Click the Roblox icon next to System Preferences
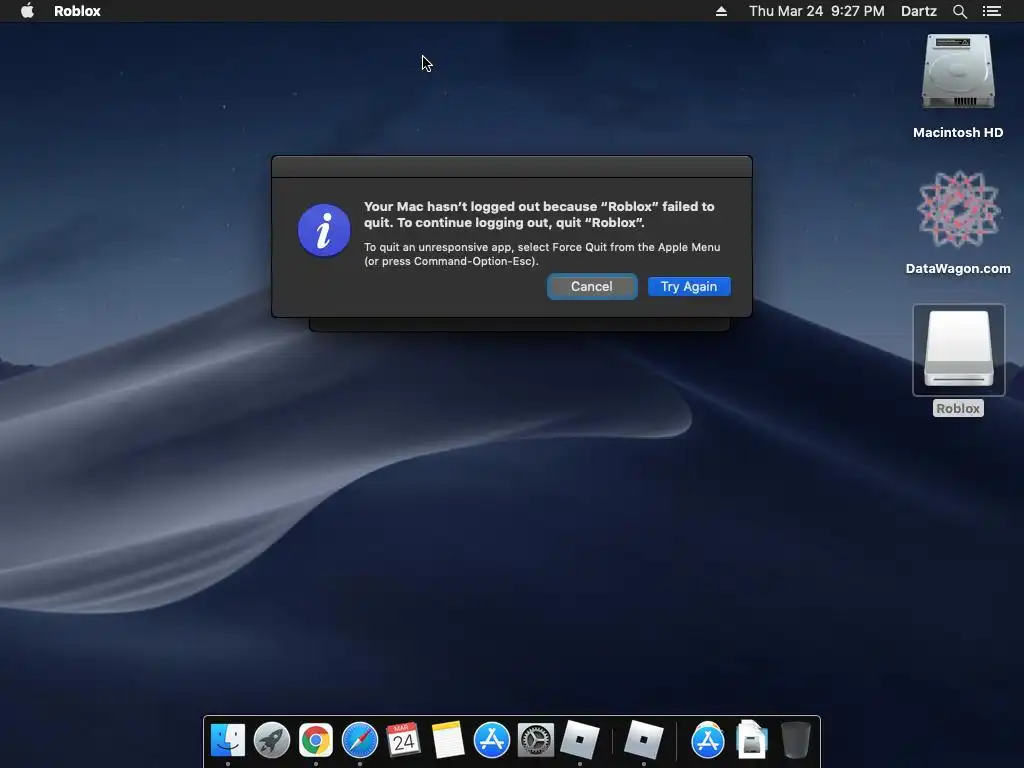 [x=580, y=740]
